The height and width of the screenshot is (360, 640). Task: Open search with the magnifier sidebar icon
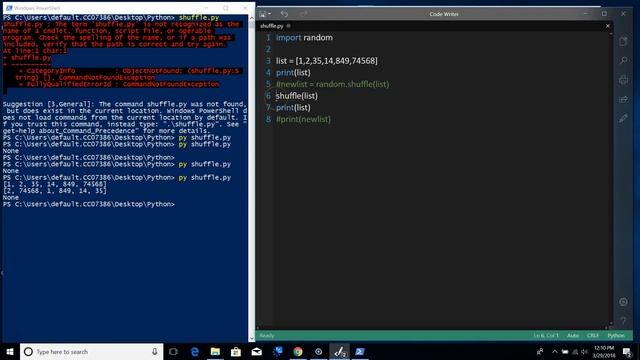pyautogui.click(x=623, y=60)
